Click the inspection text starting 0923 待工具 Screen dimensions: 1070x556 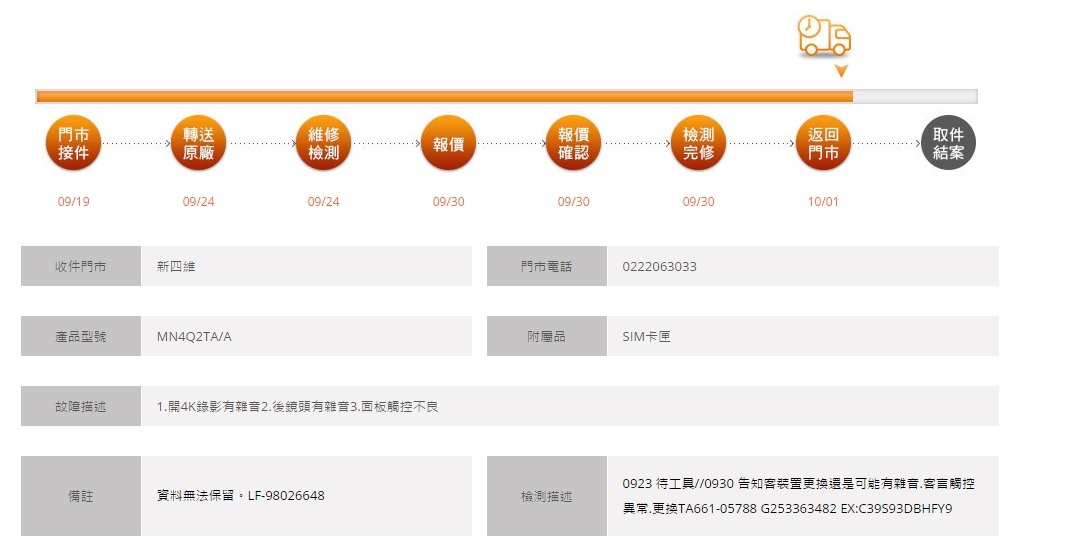pos(798,496)
